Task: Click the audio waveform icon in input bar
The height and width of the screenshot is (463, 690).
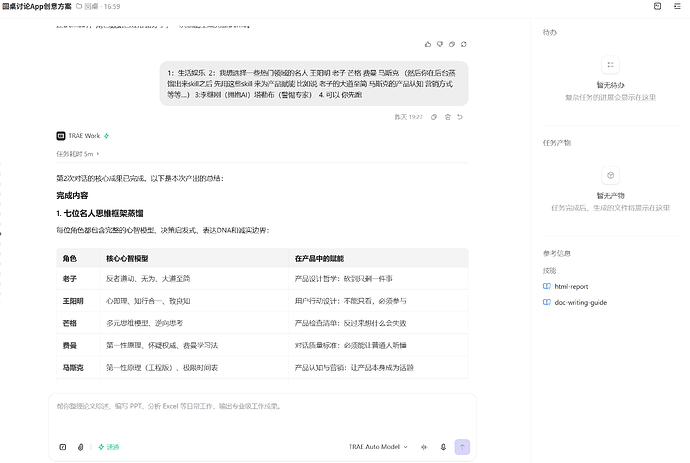Action: 424,447
